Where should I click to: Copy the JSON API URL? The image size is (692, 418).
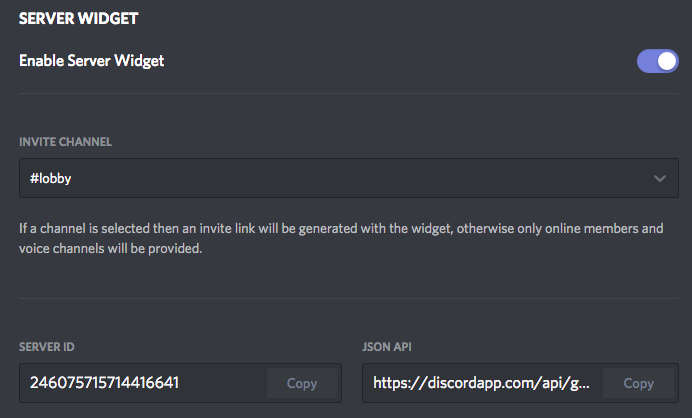click(638, 382)
